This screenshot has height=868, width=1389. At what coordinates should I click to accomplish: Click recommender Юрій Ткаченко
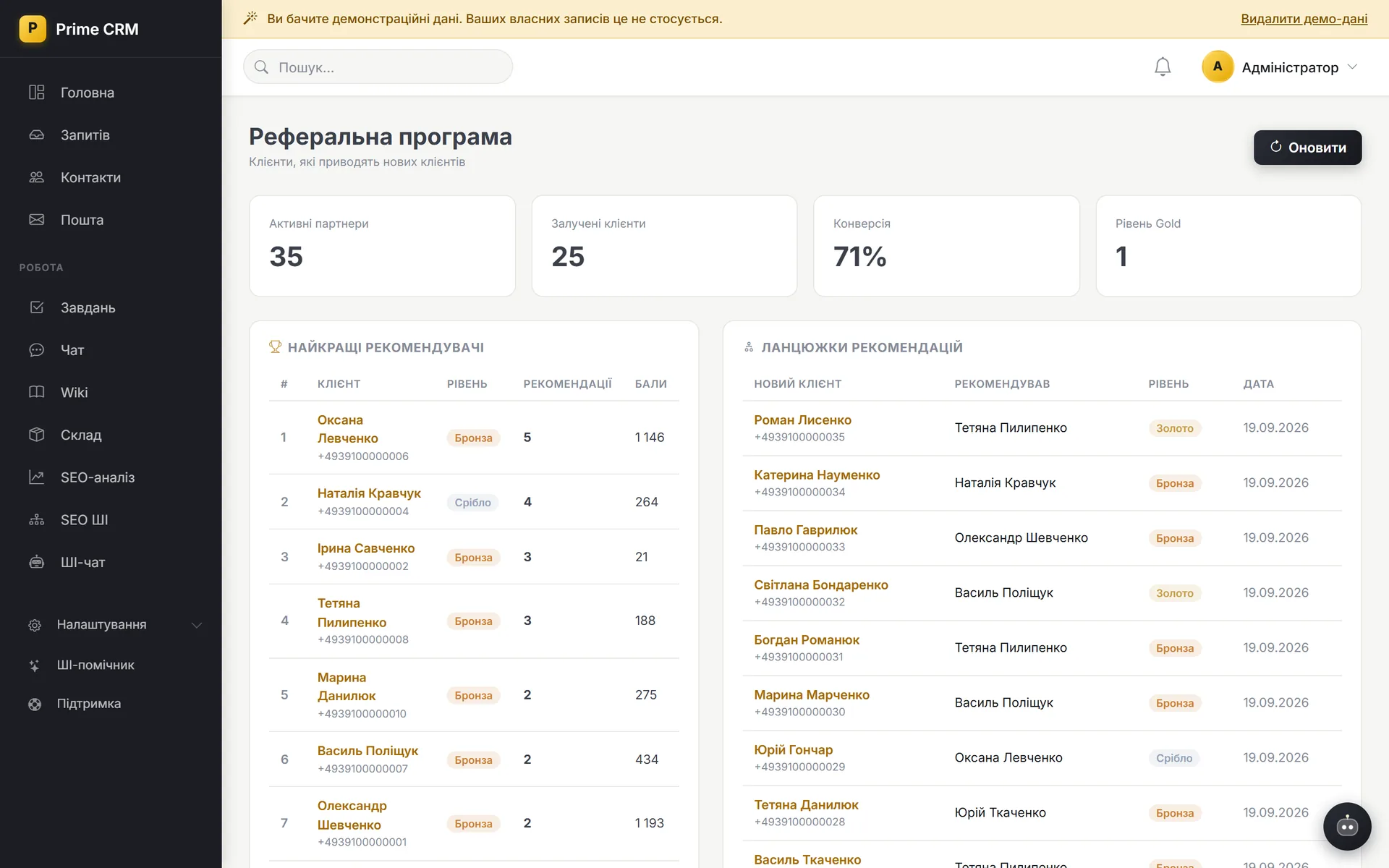pyautogui.click(x=1000, y=813)
